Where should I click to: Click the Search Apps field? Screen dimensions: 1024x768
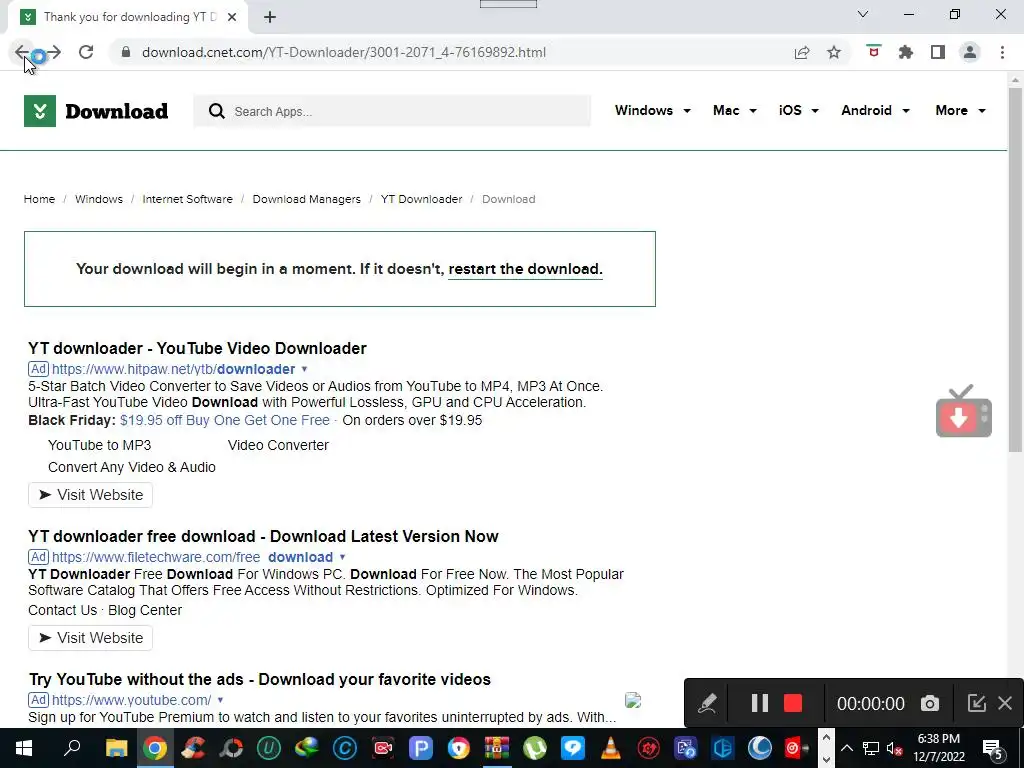tap(392, 111)
